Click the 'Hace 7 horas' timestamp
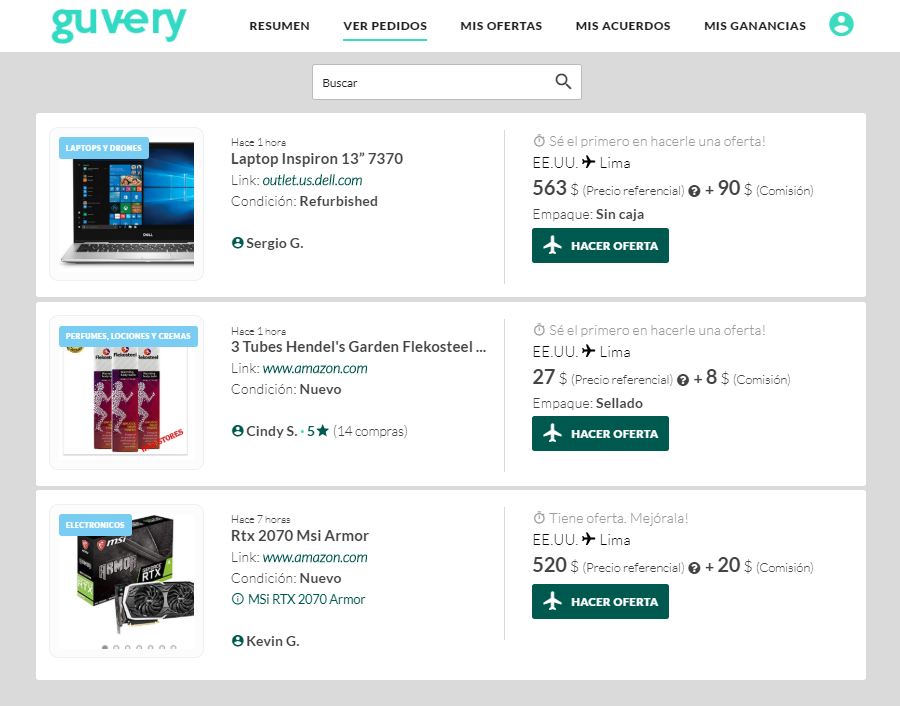Screen dimensions: 900x706 tap(261, 519)
